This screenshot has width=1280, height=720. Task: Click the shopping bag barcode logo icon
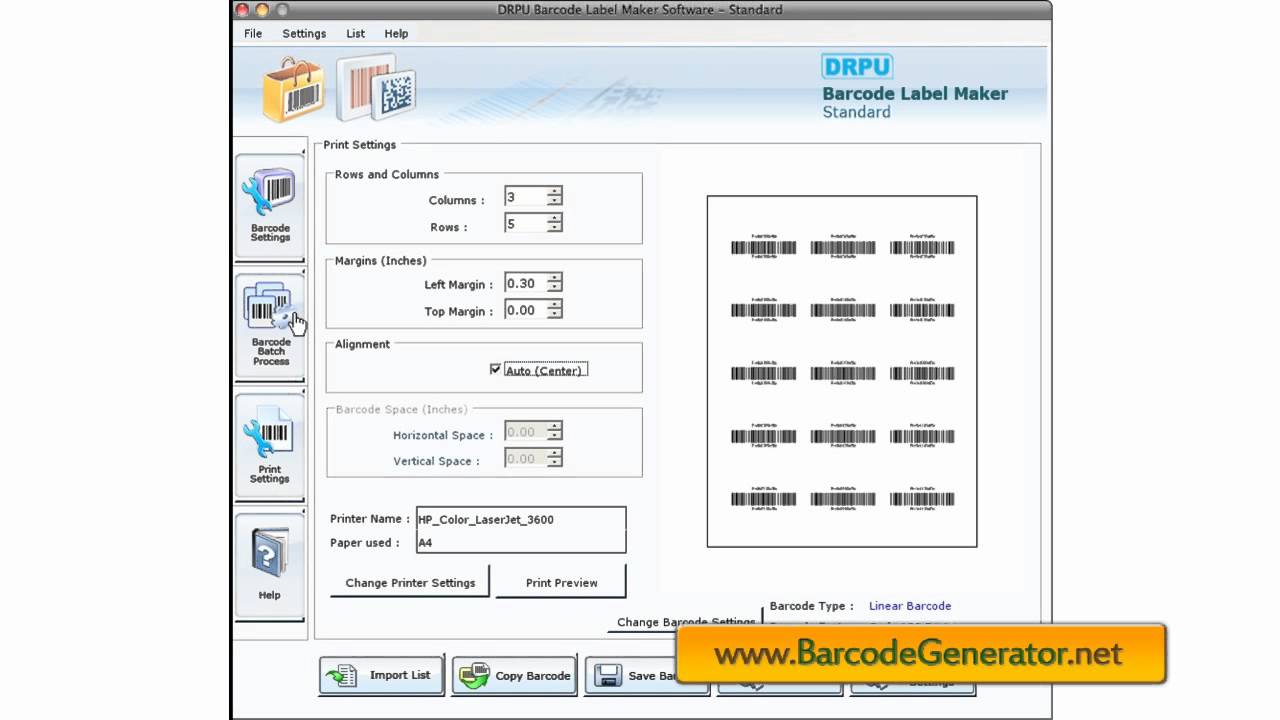[x=293, y=90]
